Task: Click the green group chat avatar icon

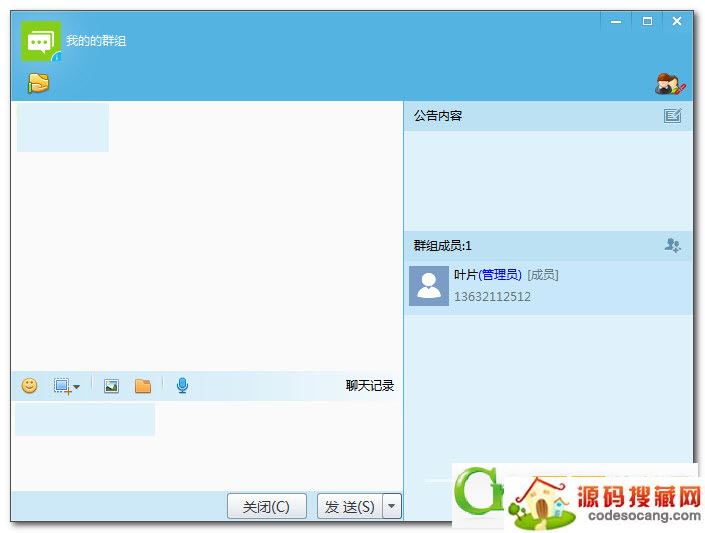Action: [41, 41]
